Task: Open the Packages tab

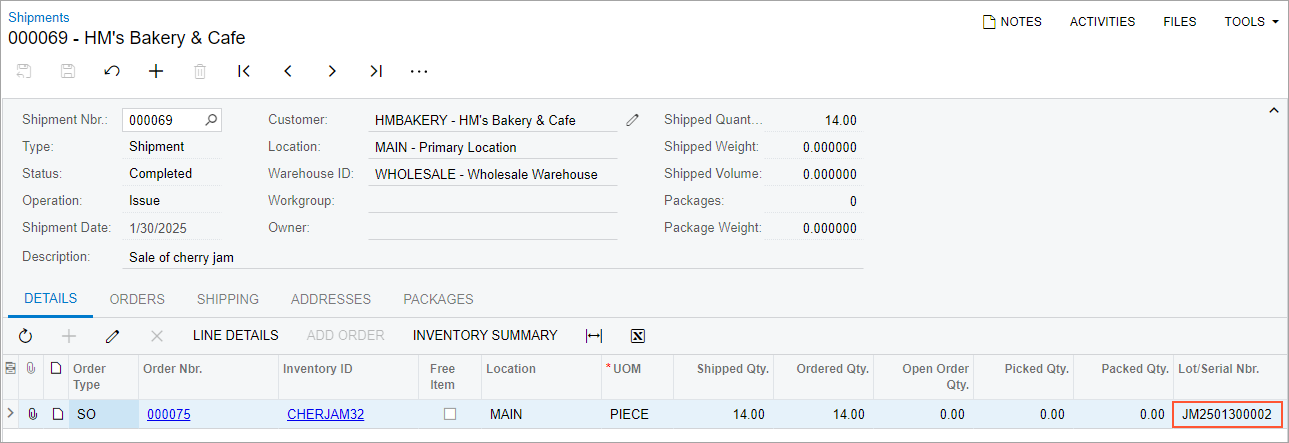Action: click(x=438, y=299)
